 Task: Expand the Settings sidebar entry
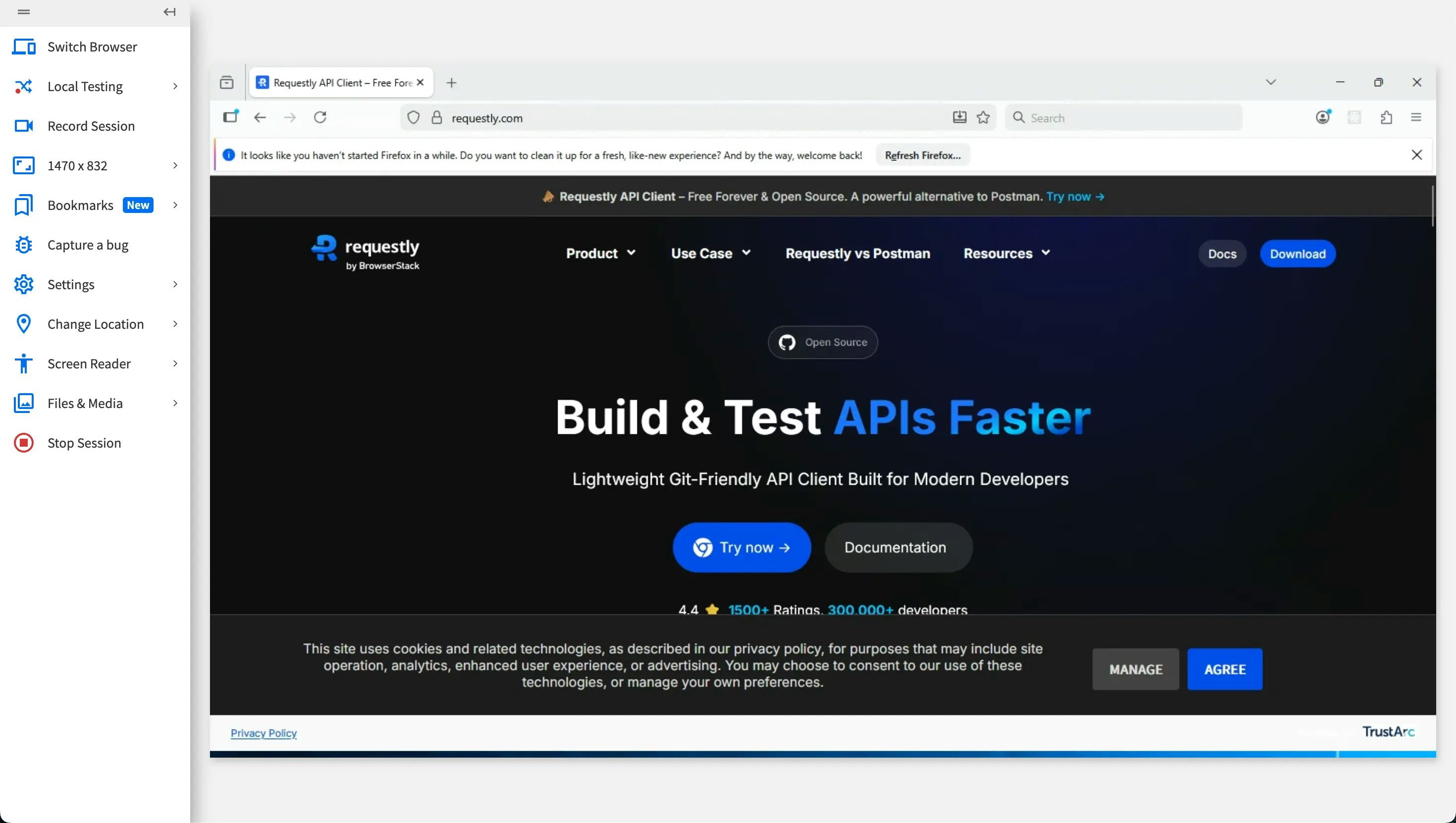click(x=70, y=284)
